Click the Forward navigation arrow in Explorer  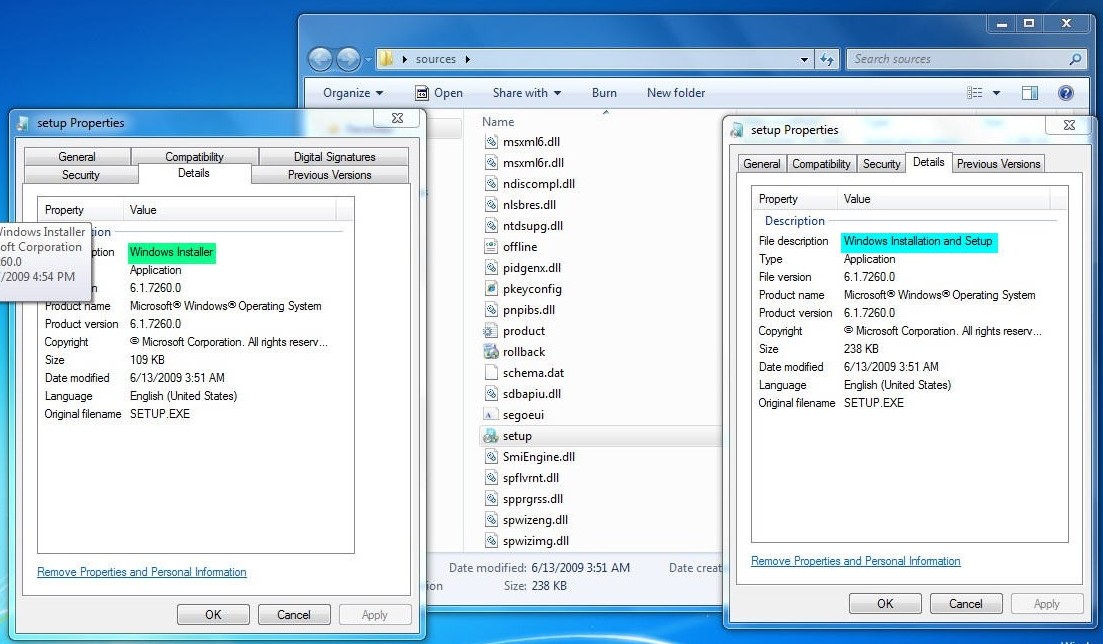coord(348,60)
